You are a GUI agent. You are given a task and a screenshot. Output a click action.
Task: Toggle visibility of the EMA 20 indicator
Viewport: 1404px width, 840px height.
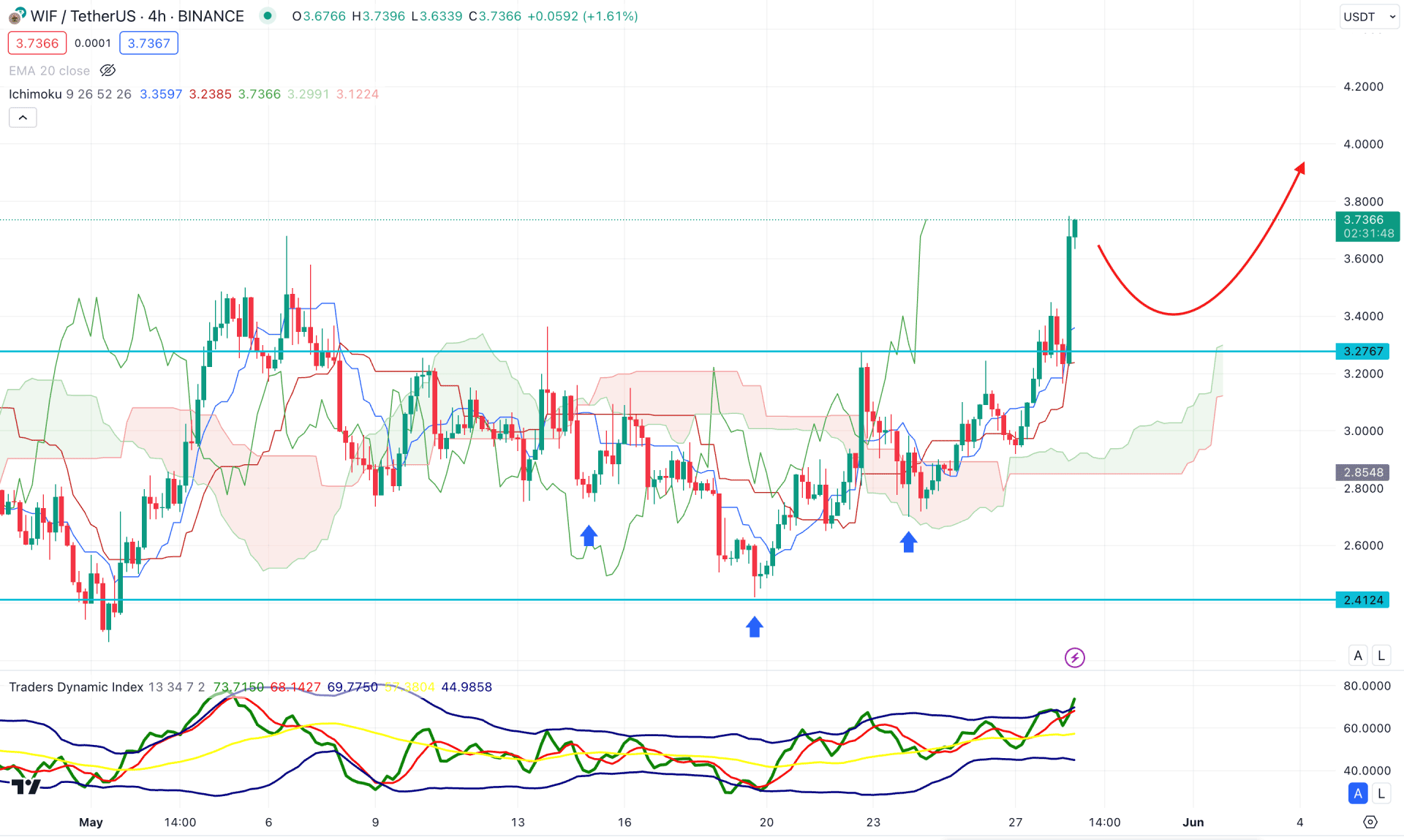click(x=107, y=70)
